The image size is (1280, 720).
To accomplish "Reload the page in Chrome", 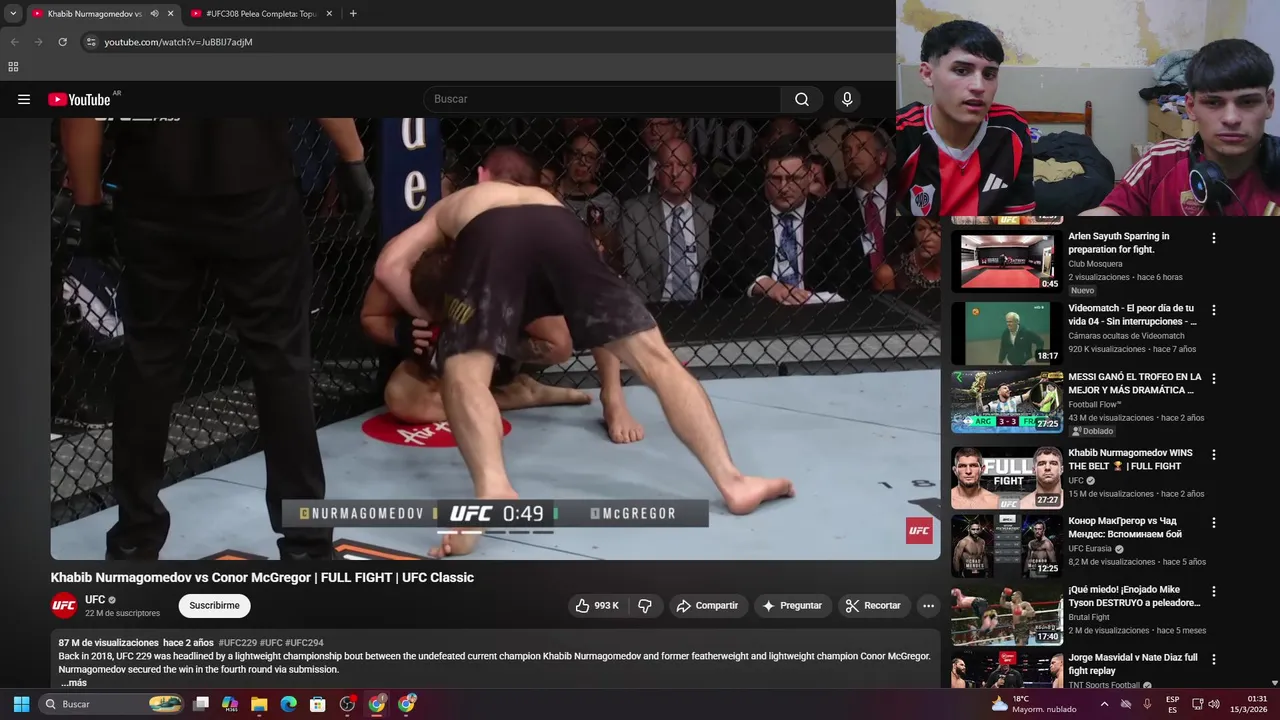I will point(62,42).
